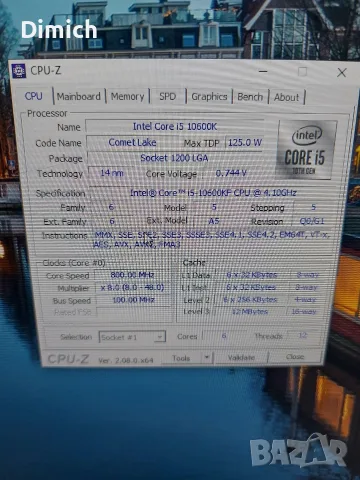Viewport: 360px width, 480px height.
Task: Click the Comet Lake code name value
Action: [x=132, y=142]
